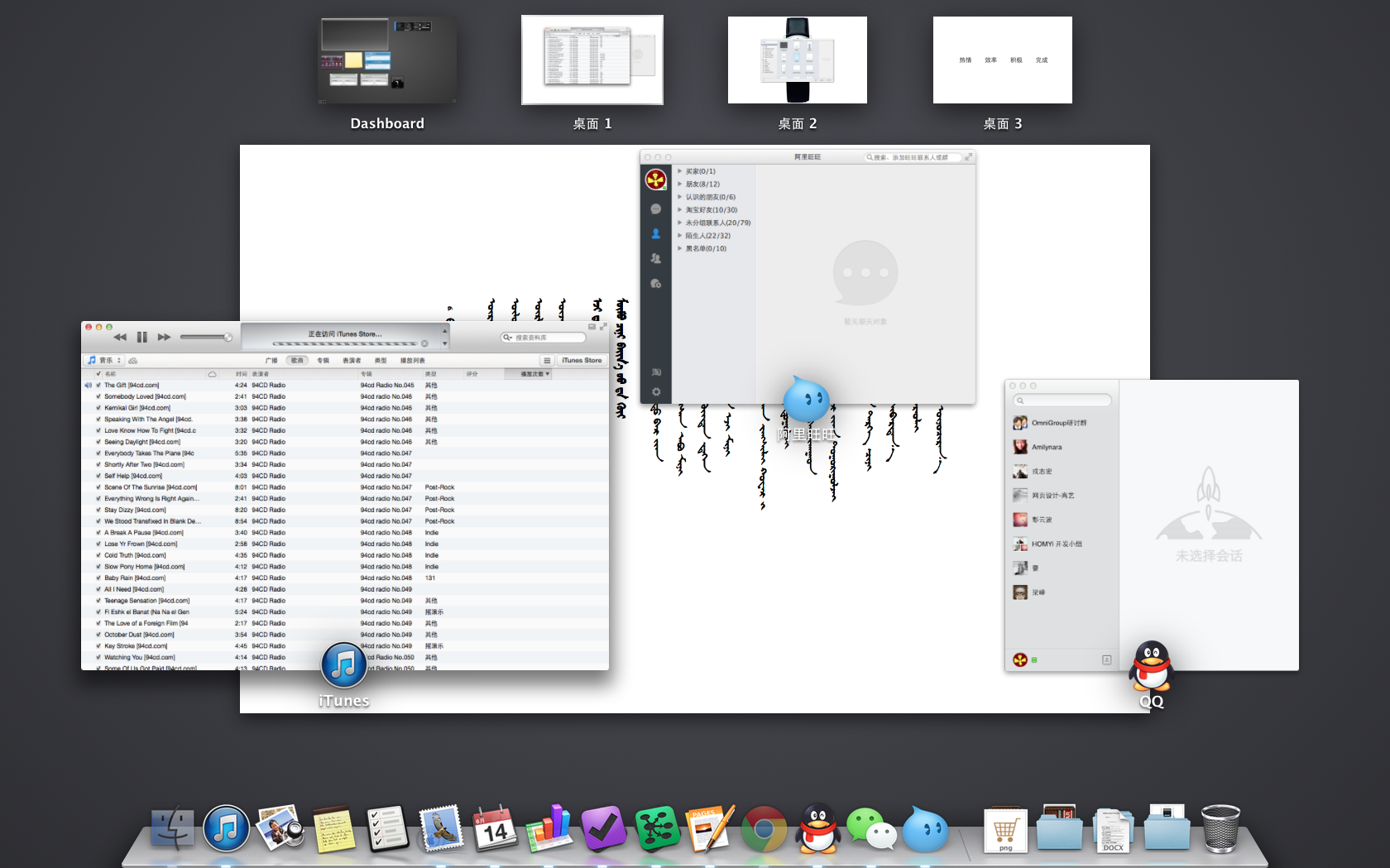Screen dimensions: 1390x868
Task: Open the HOMYi 开发小组 conversation in QQ
Action: pos(1062,544)
